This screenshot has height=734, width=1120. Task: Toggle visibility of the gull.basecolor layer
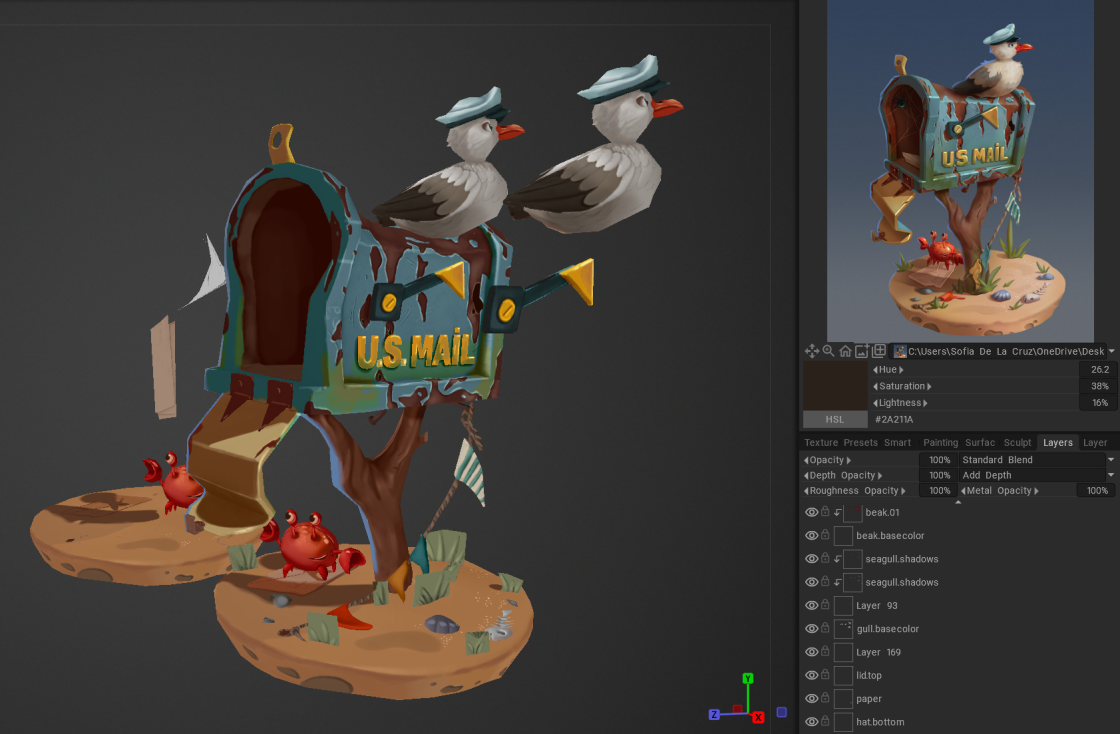coord(811,628)
